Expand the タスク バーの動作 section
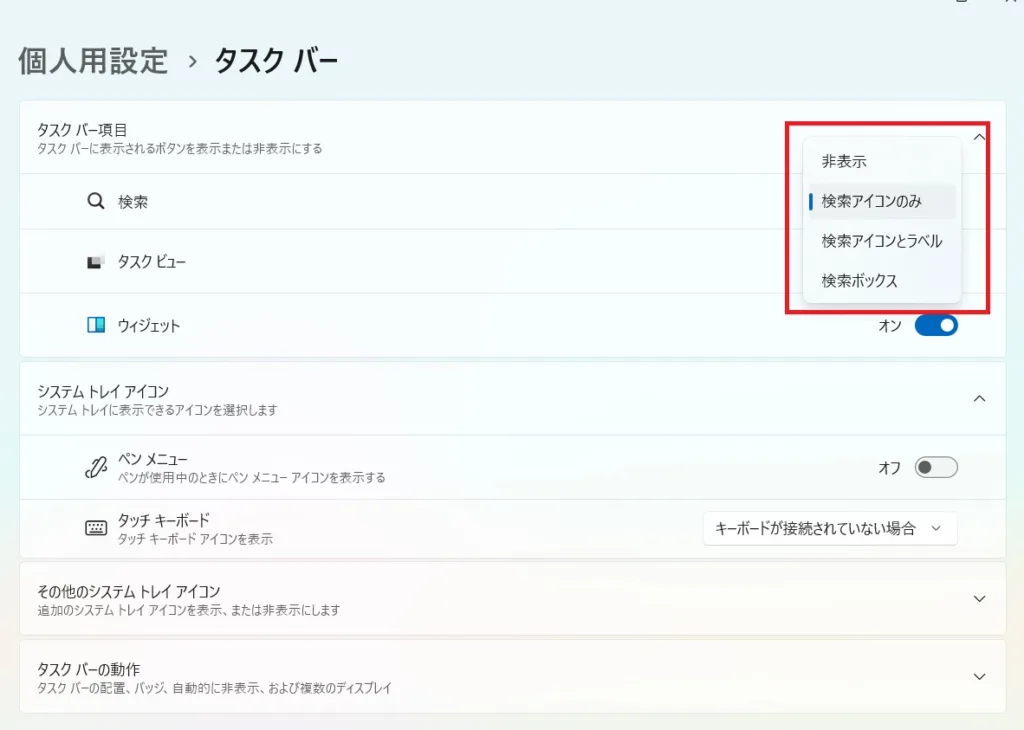 pyautogui.click(x=980, y=676)
